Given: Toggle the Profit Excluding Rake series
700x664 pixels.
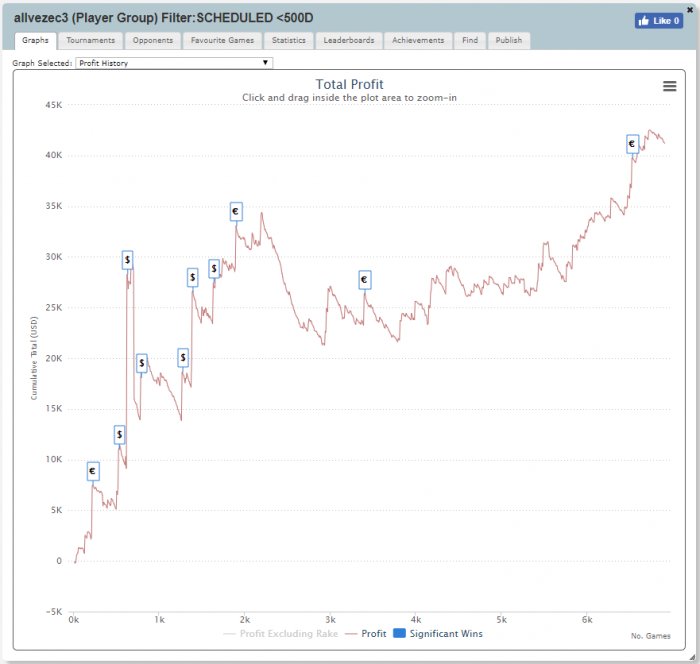Looking at the screenshot, I should pos(281,633).
